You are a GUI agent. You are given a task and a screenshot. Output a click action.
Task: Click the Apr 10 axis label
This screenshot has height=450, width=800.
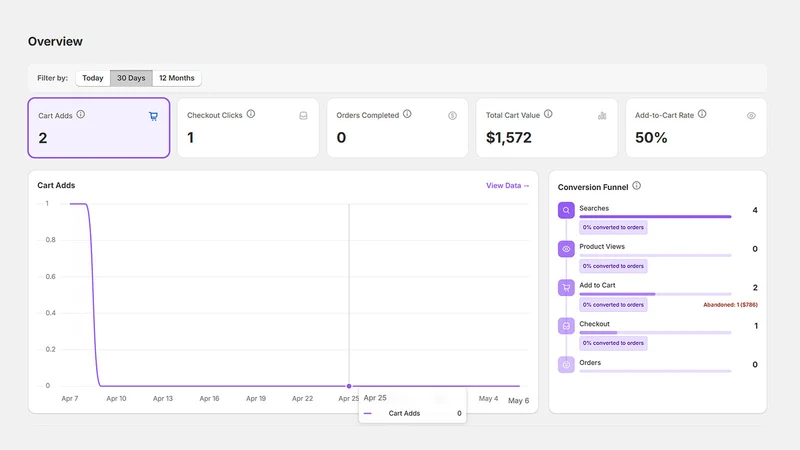pos(116,398)
